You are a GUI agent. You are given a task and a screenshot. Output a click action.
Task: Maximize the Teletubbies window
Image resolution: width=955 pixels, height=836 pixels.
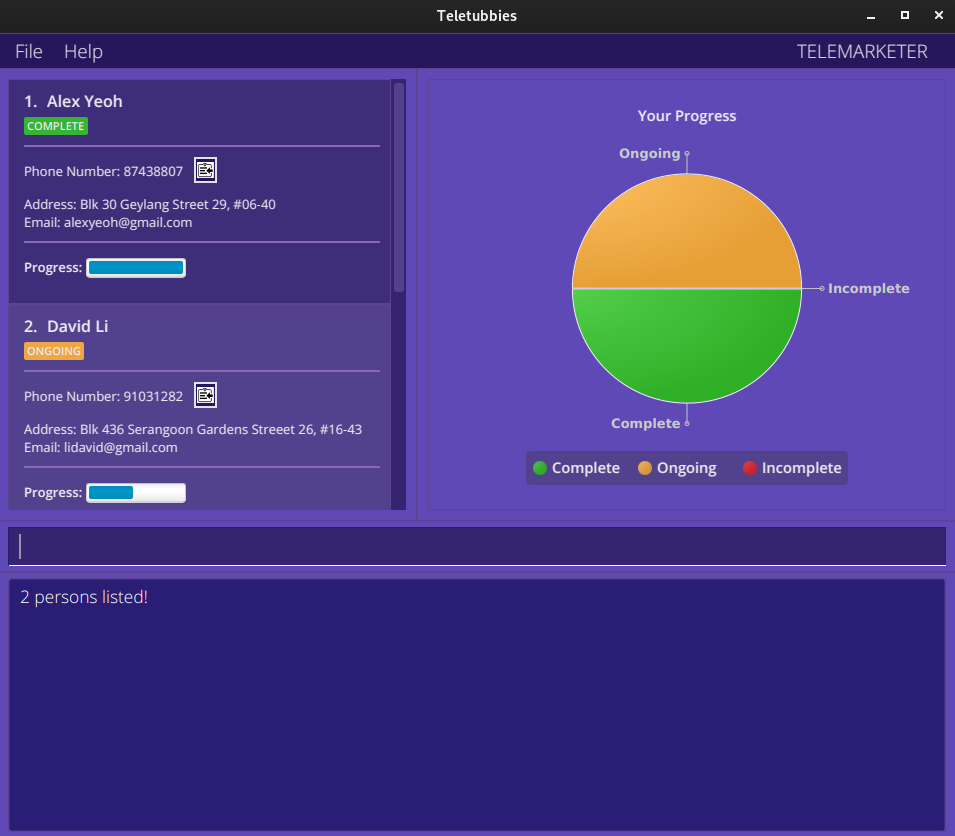point(905,15)
